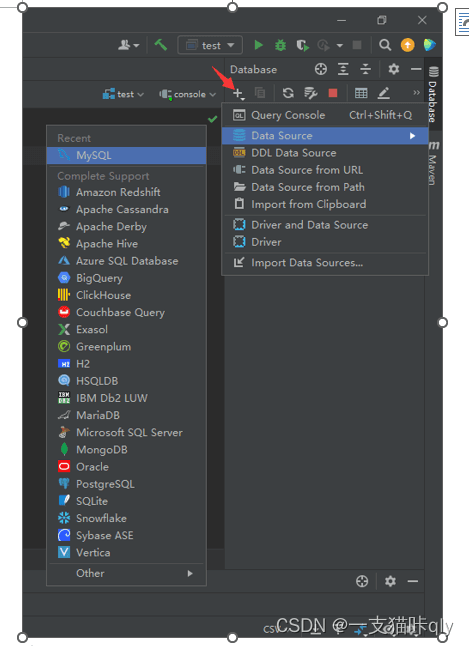Click the data source properties wrench icon
469x646 pixels.
(310, 94)
